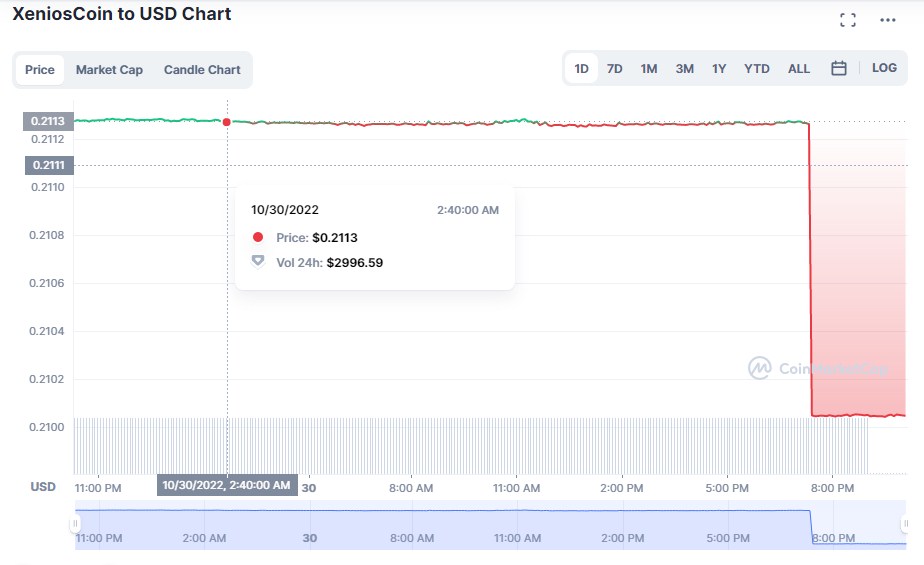
Task: Open fullscreen chart view icon
Action: (x=847, y=20)
